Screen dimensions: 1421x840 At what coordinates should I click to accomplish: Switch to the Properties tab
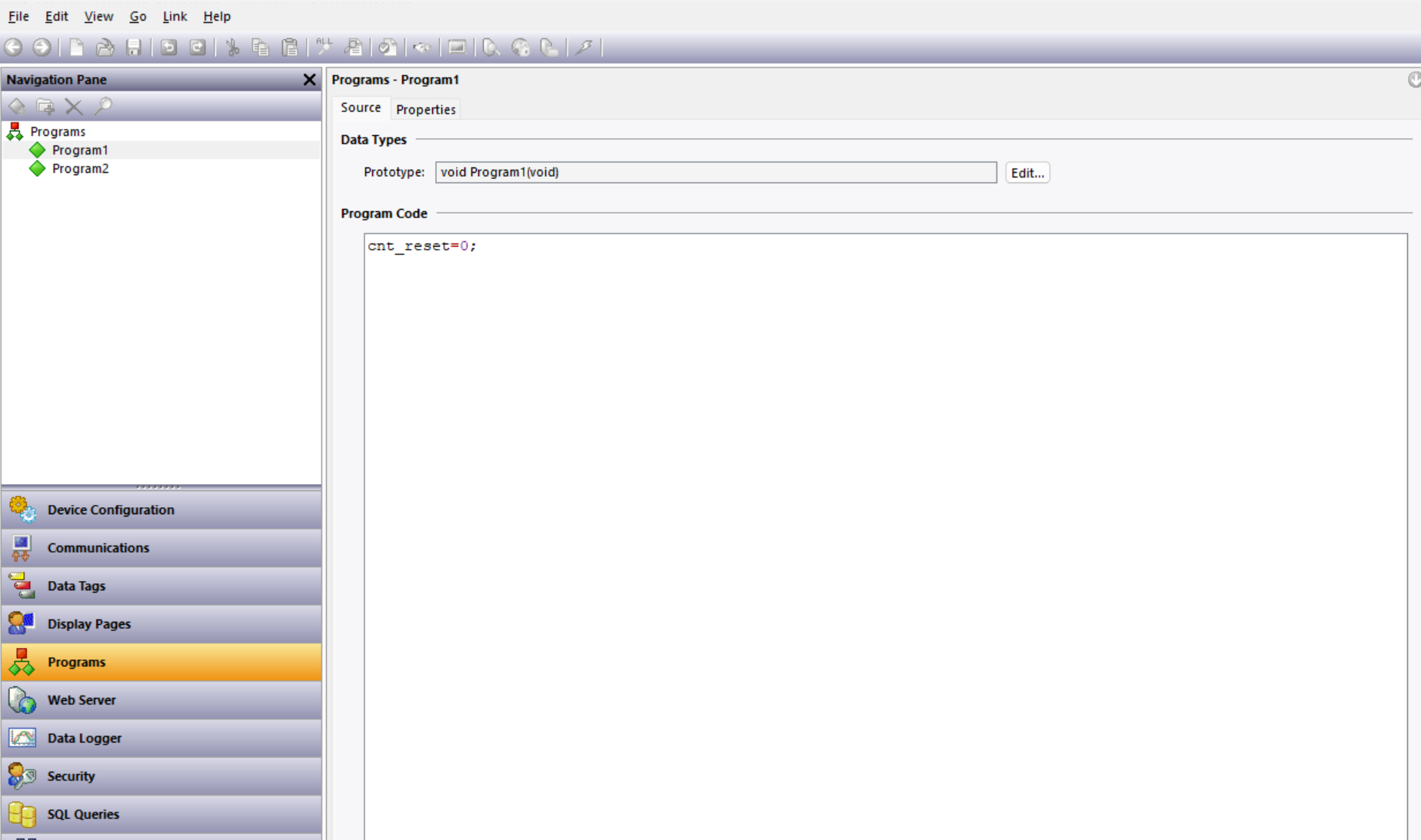(x=425, y=109)
